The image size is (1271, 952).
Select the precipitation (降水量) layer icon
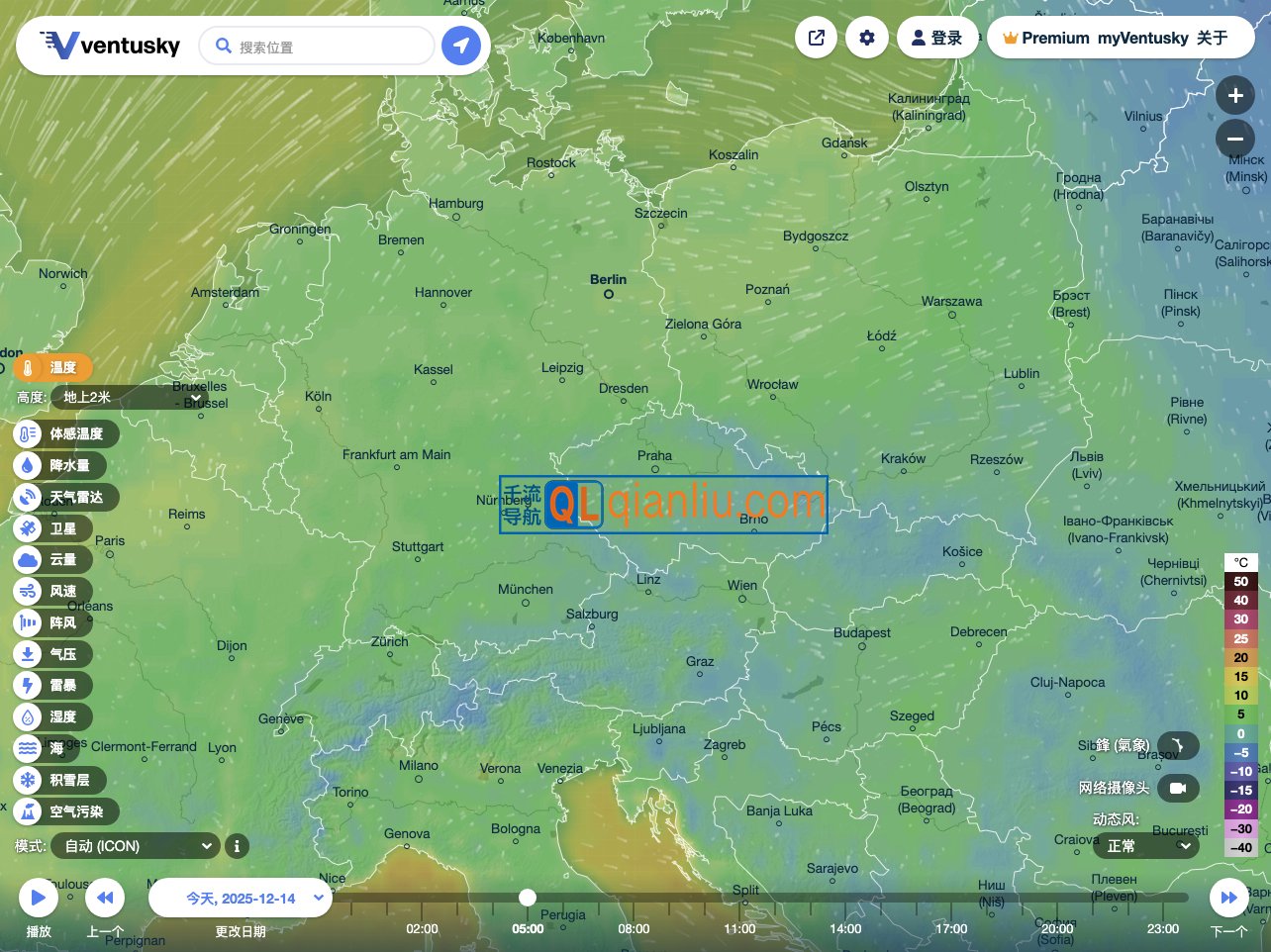click(x=29, y=465)
